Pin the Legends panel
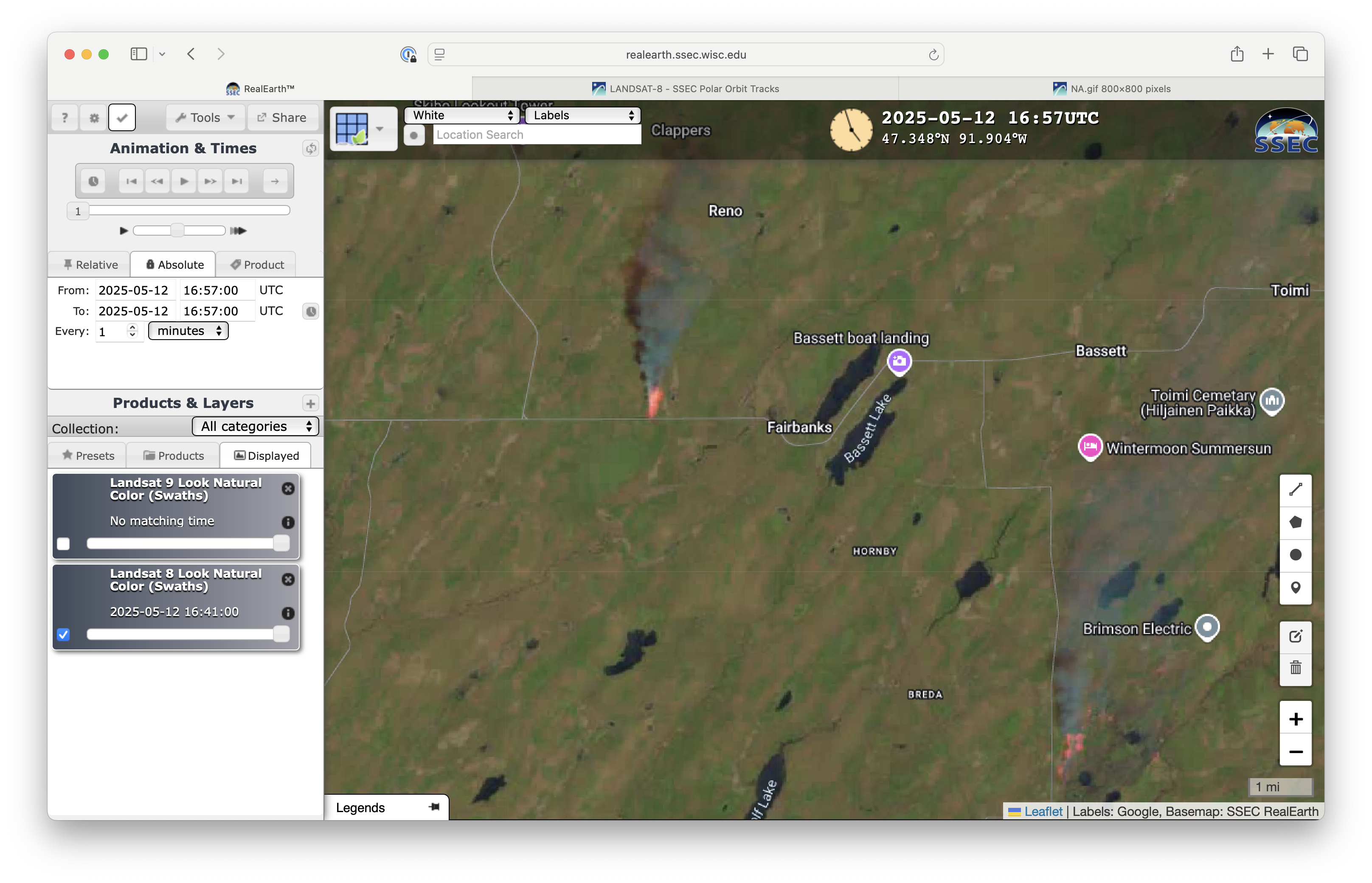The height and width of the screenshot is (883, 1372). click(x=434, y=807)
